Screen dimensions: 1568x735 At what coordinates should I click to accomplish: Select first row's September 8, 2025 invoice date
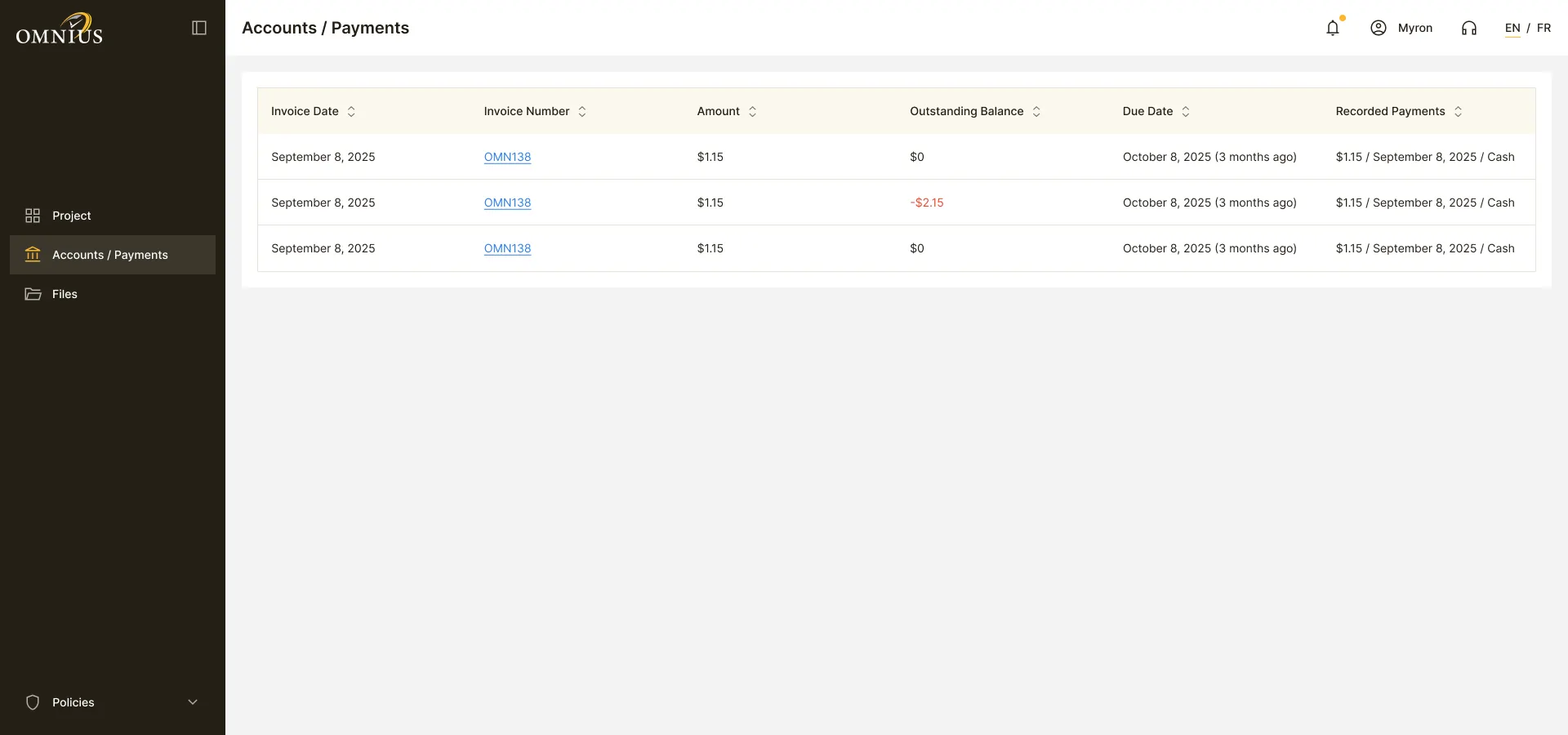(323, 157)
